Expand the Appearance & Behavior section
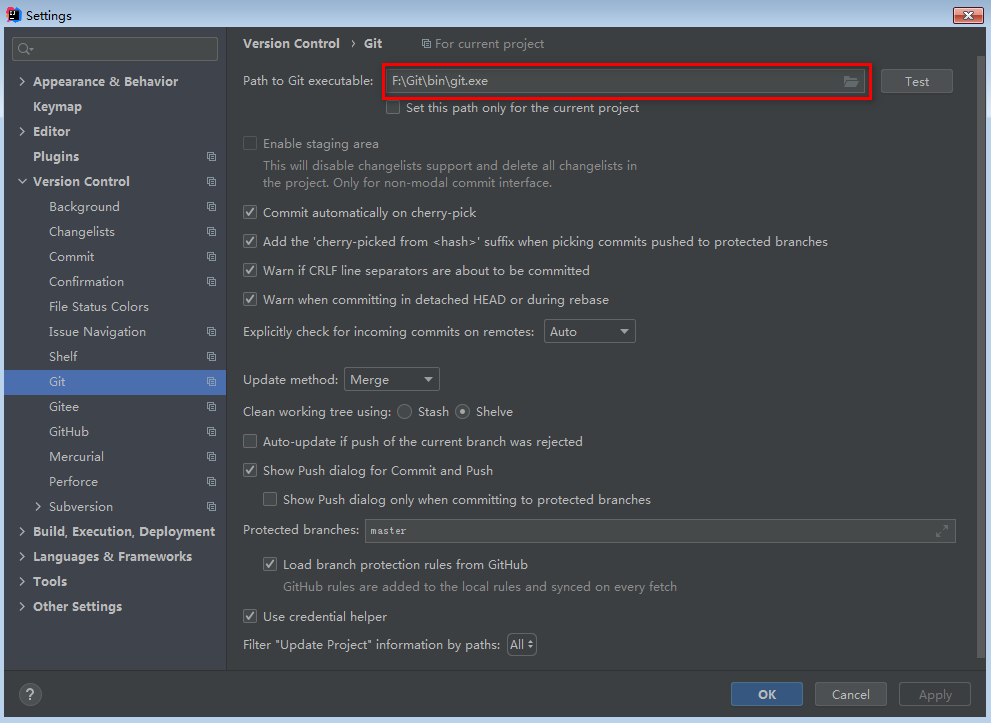 23,82
